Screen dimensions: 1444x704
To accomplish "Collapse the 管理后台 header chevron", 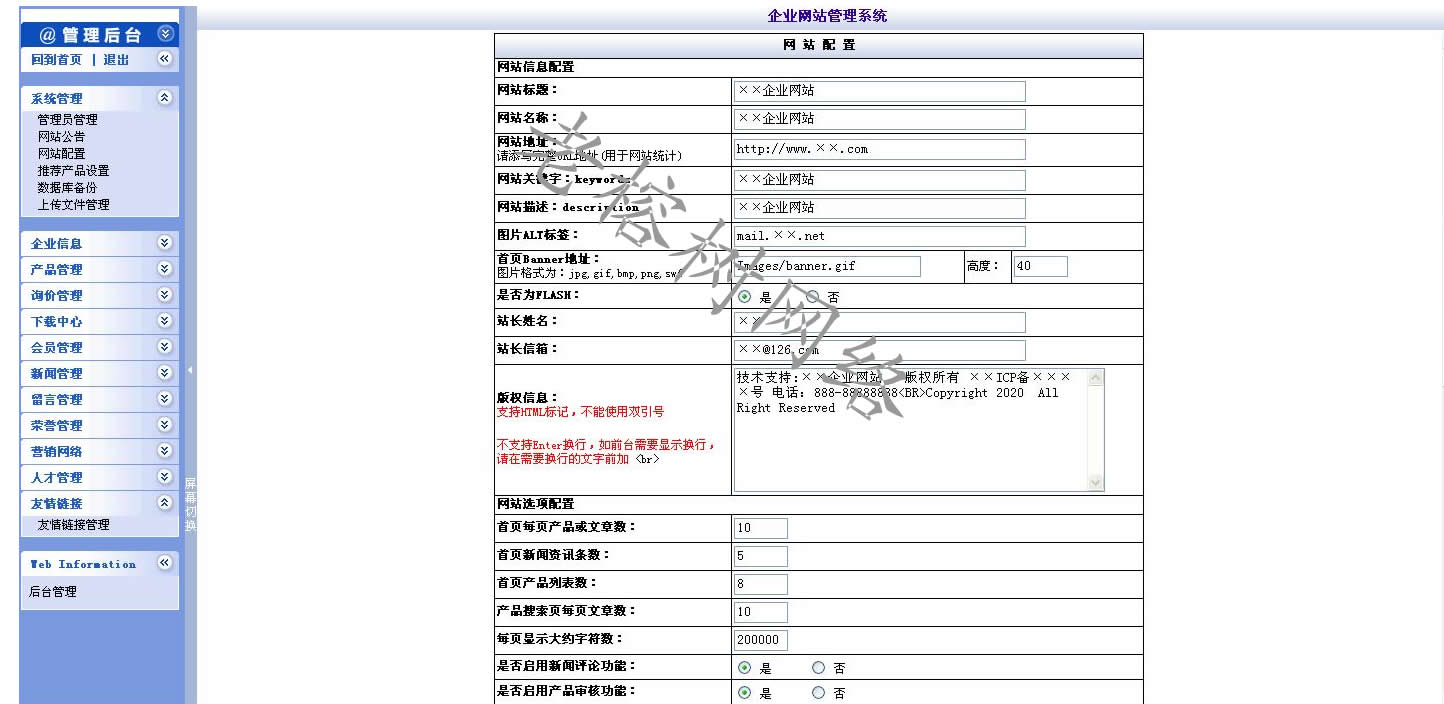I will point(166,34).
